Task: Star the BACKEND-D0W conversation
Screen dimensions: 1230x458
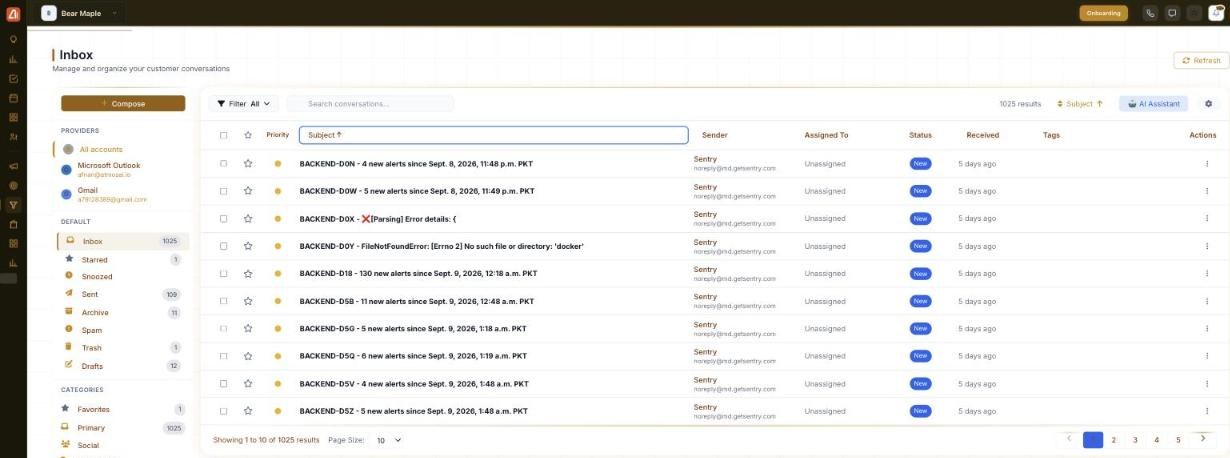Action: 248,191
